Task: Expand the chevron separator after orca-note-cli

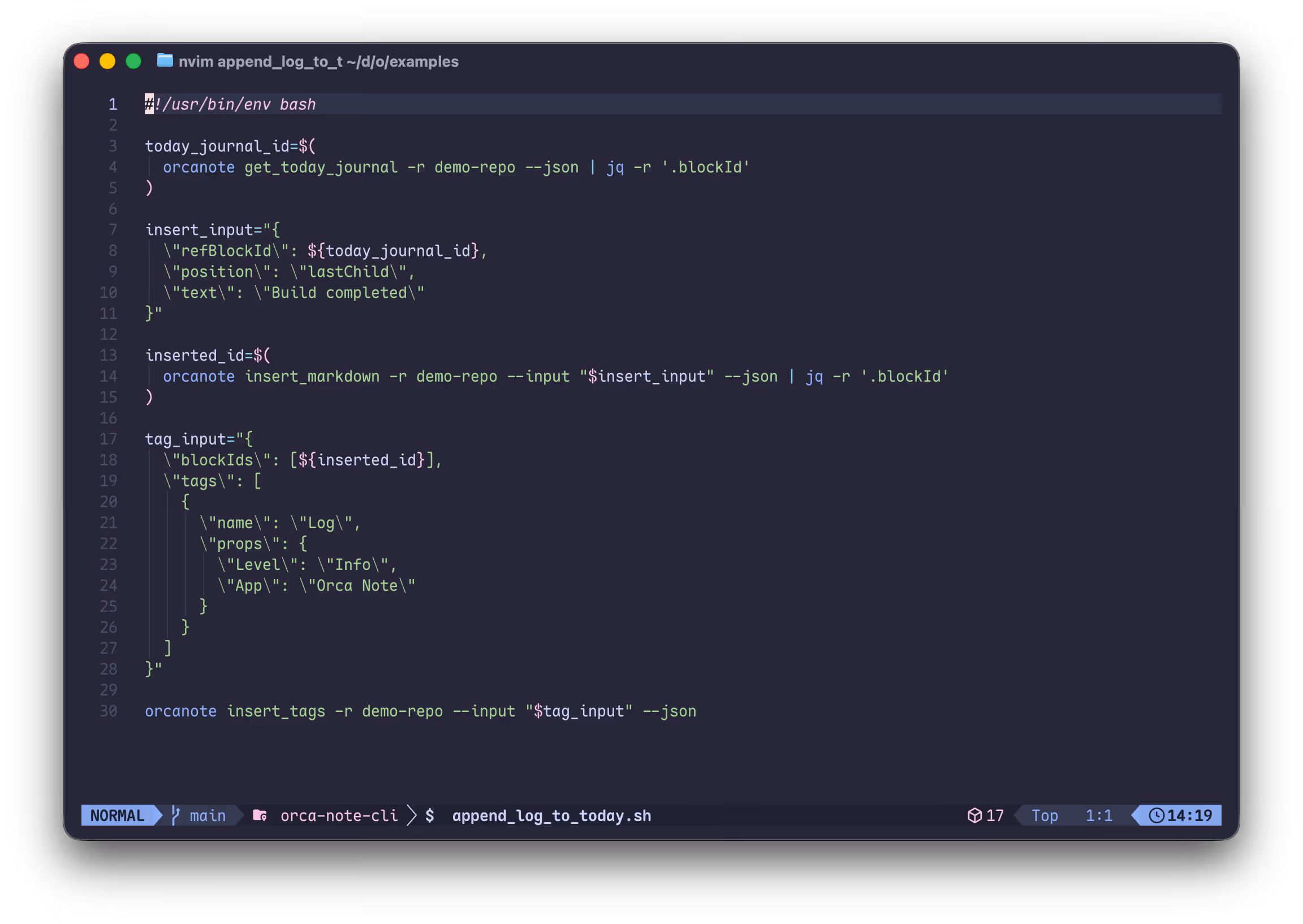Action: [x=411, y=815]
